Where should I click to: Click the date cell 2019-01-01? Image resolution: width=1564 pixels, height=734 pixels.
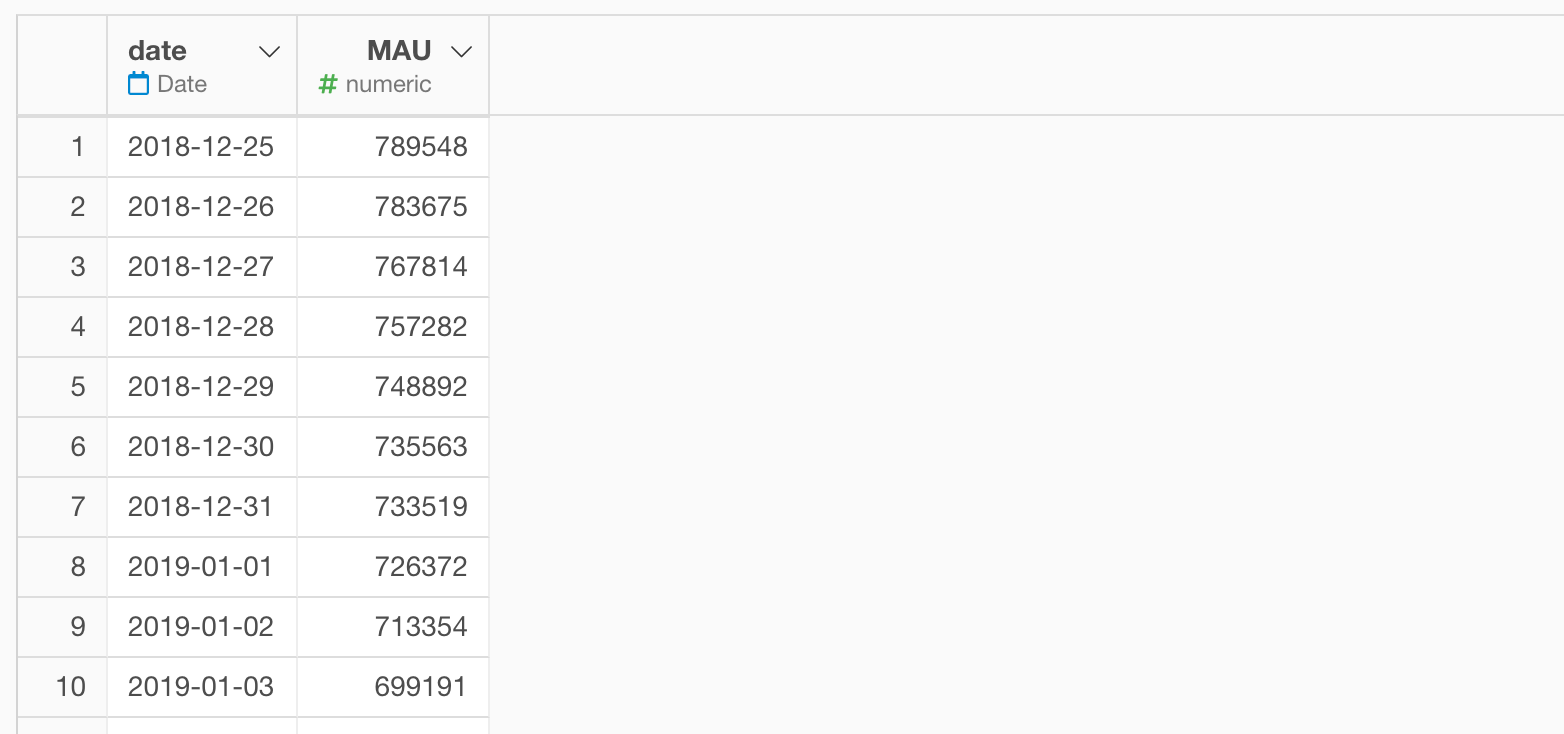[201, 567]
